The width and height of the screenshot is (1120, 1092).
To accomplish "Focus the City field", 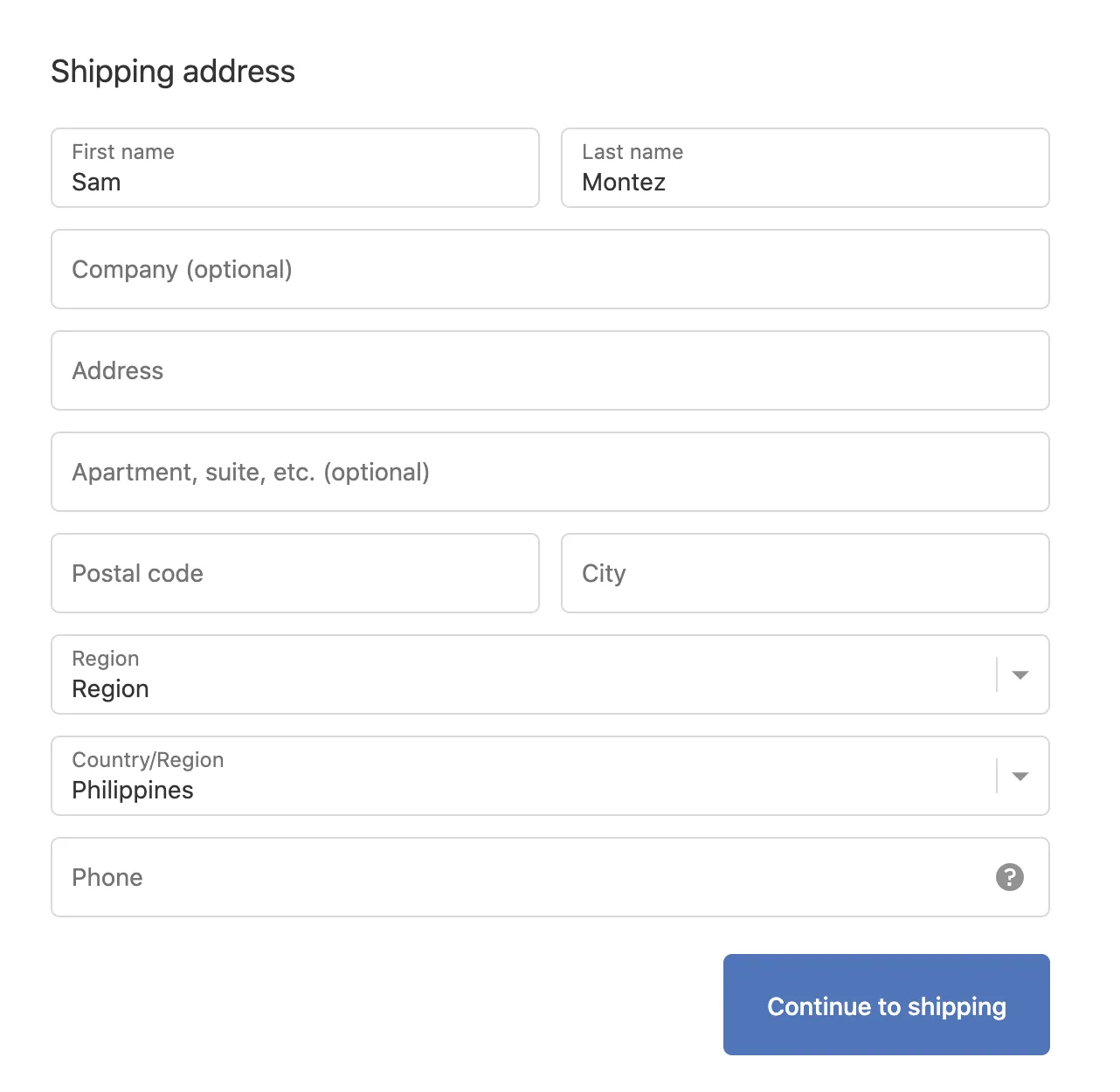I will (x=805, y=573).
